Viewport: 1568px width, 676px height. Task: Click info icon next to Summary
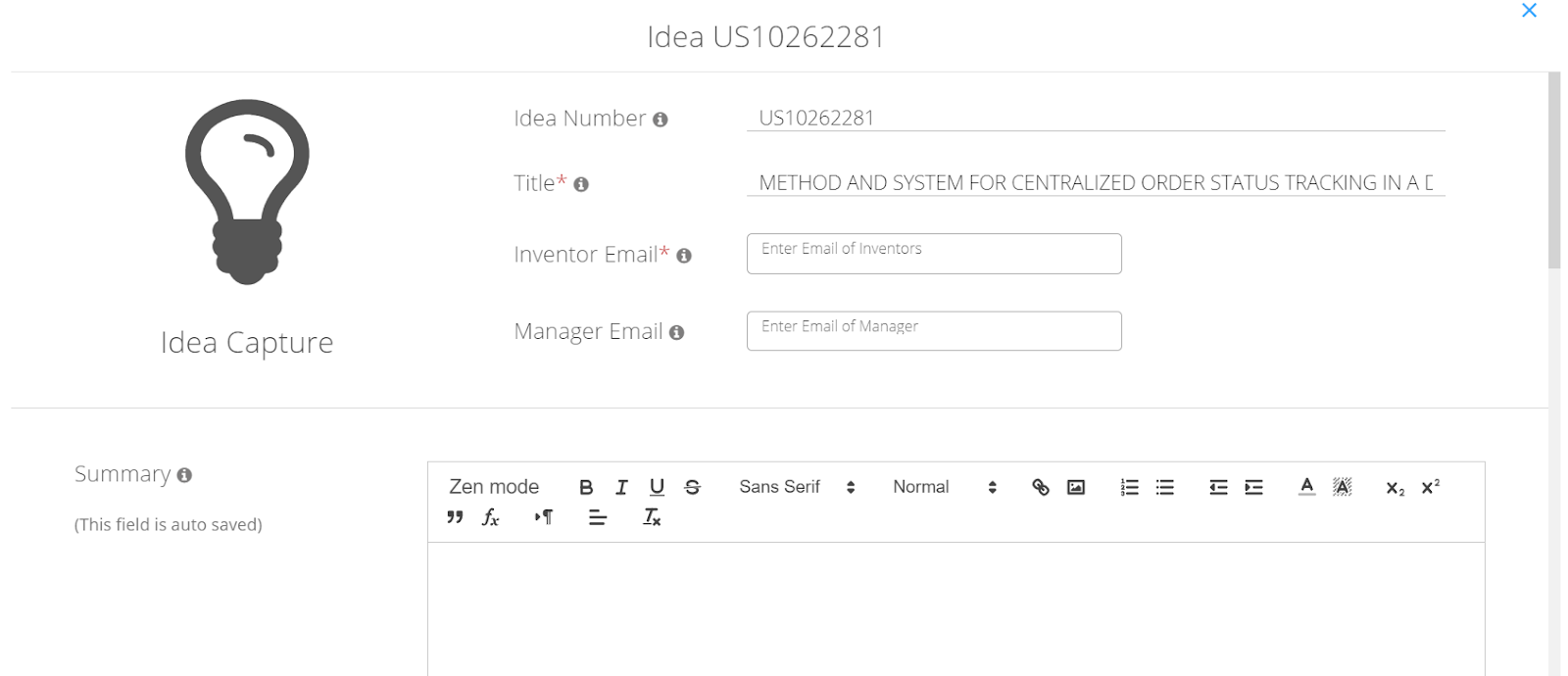pos(184,475)
